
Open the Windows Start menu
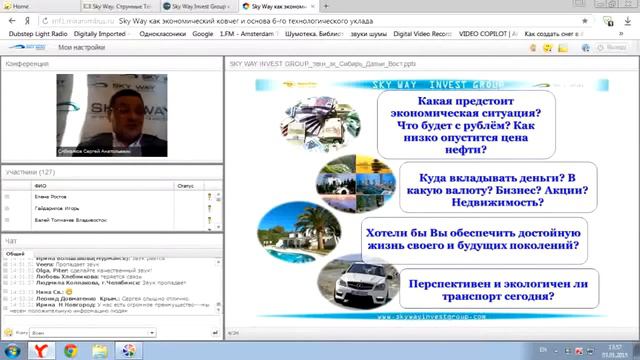(x=12, y=351)
